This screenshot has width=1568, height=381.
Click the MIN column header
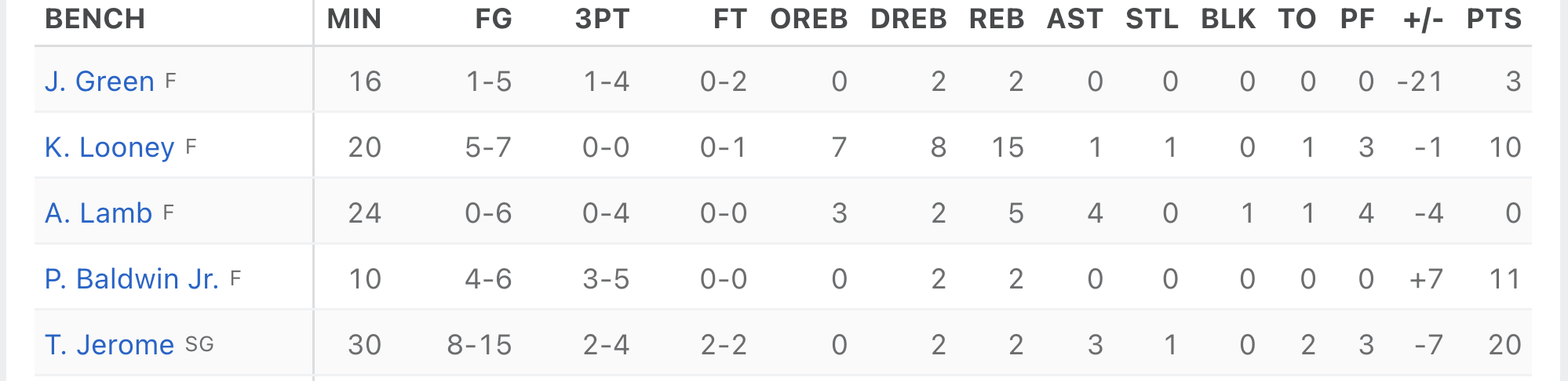pyautogui.click(x=355, y=19)
